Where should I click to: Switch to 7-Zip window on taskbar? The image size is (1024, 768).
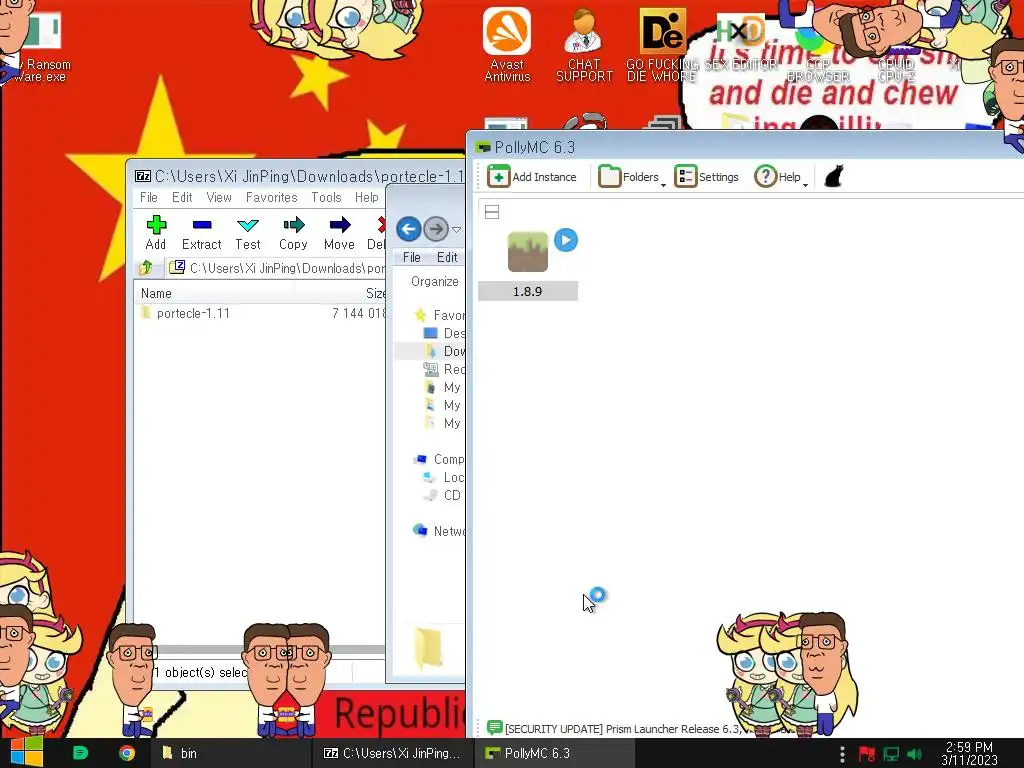pos(393,753)
